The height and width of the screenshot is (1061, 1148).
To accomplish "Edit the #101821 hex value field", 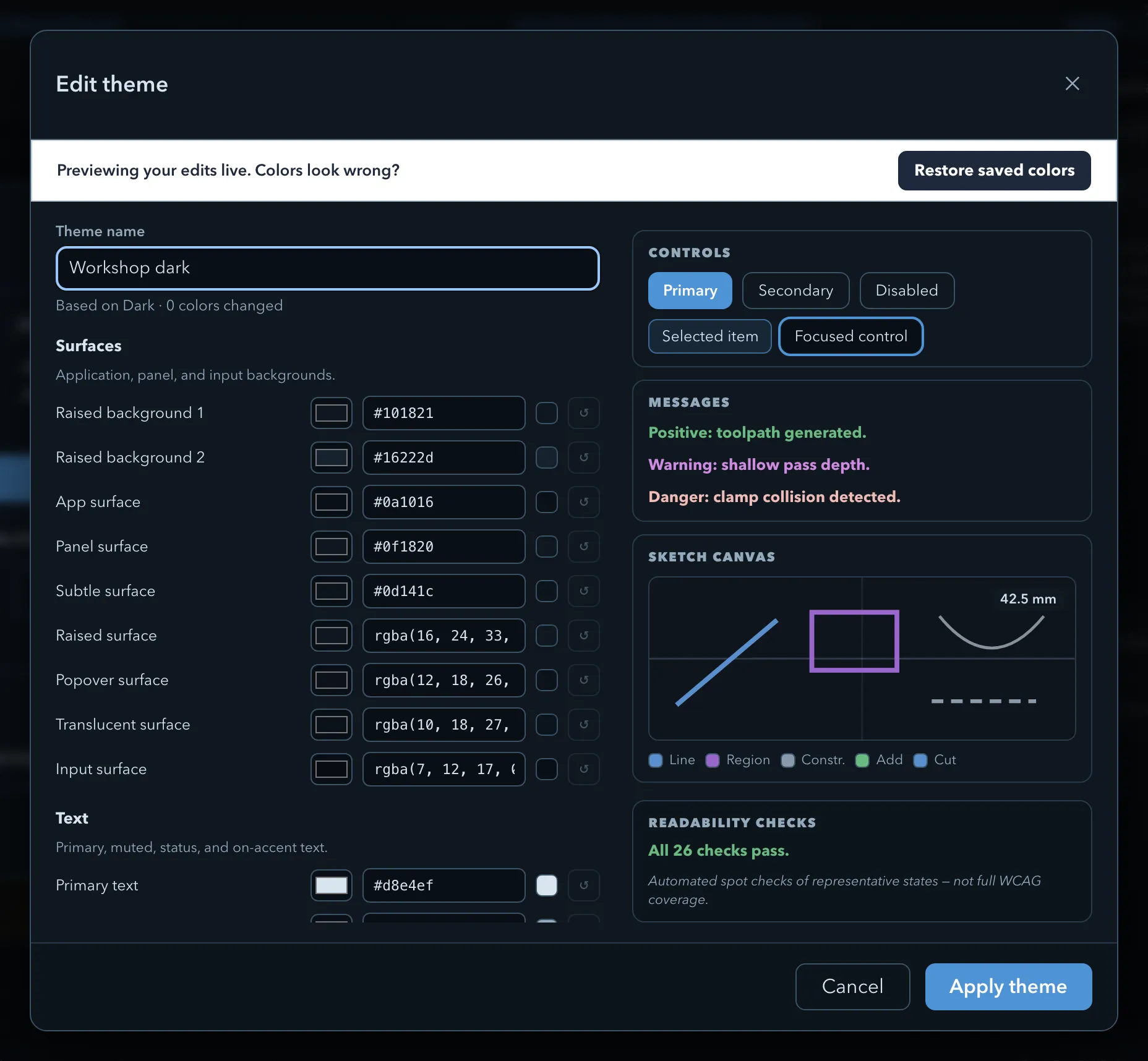I will (444, 413).
